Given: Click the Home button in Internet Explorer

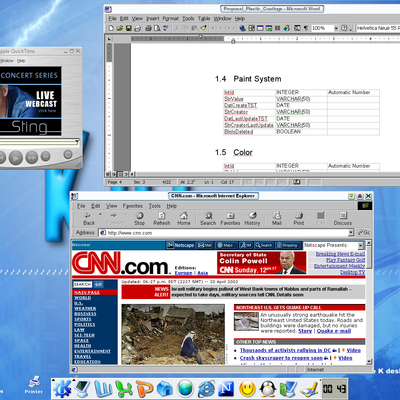Looking at the screenshot, I should click(x=184, y=219).
